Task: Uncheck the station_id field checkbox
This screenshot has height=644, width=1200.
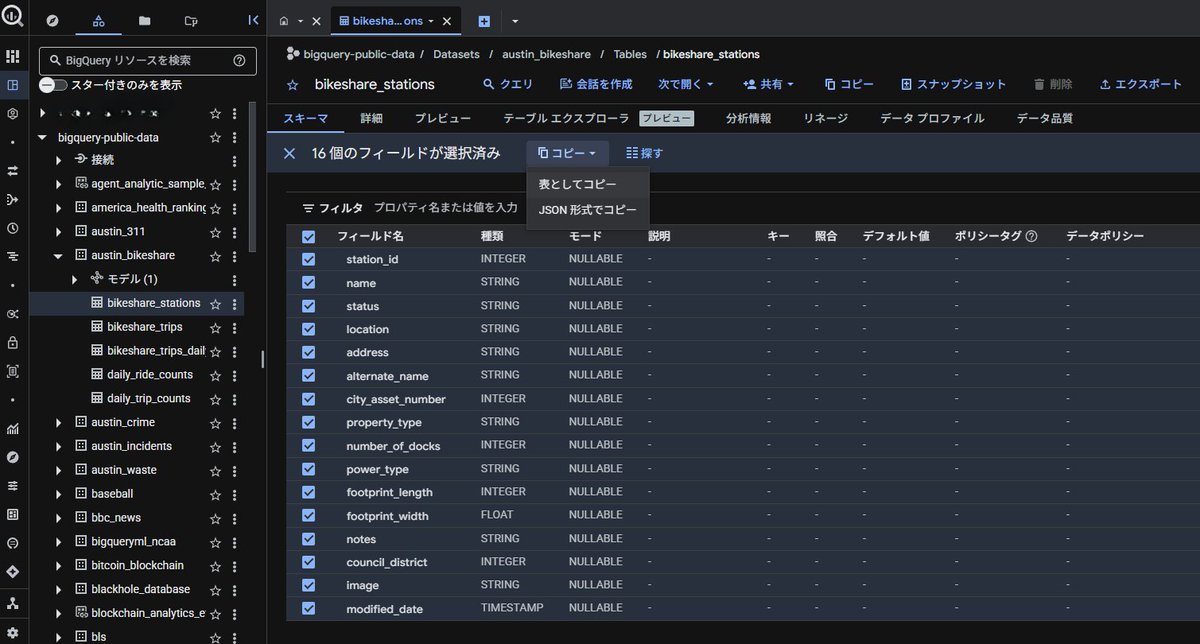Action: point(308,258)
